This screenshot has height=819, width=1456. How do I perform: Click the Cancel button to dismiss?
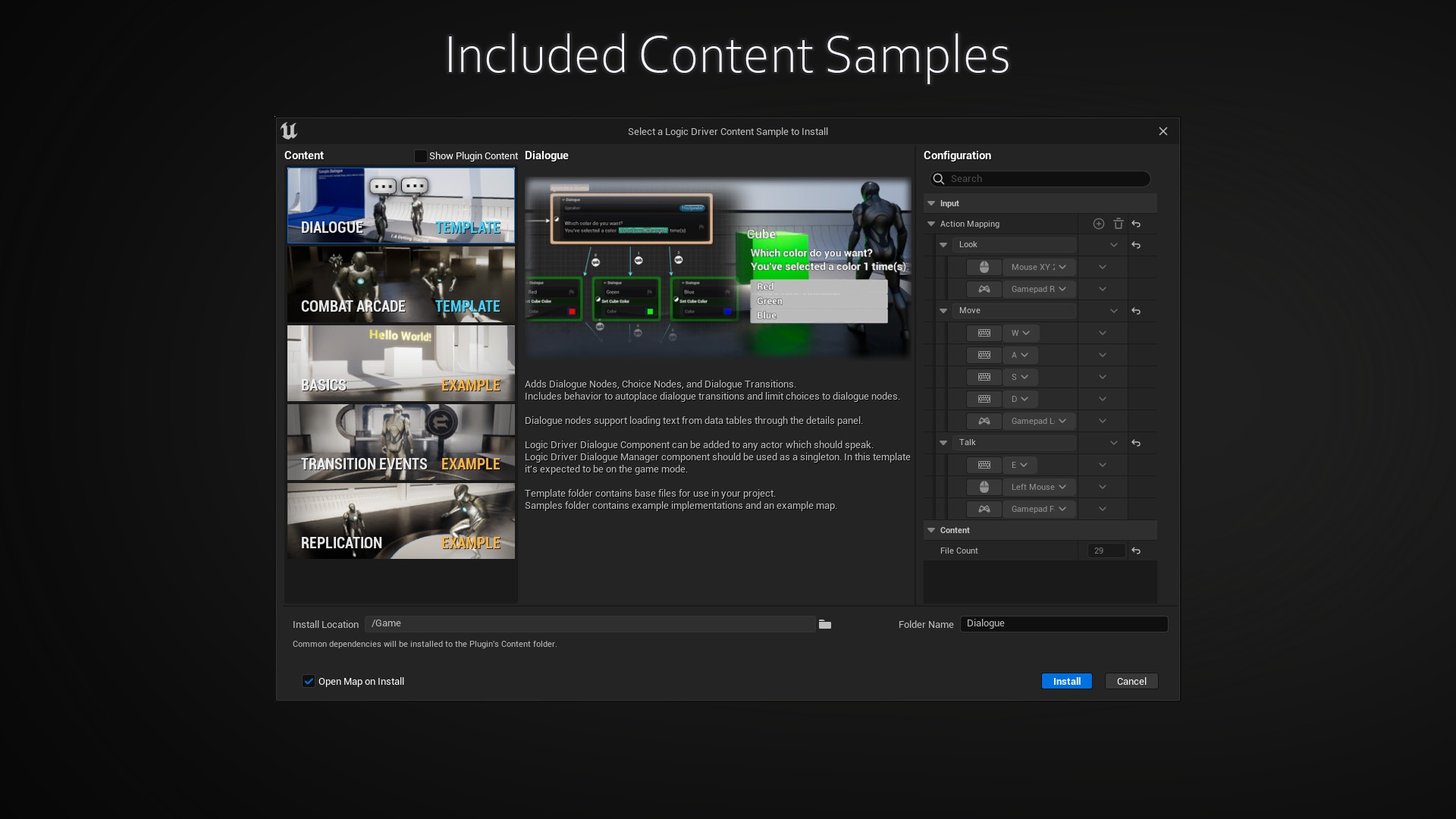tap(1131, 681)
